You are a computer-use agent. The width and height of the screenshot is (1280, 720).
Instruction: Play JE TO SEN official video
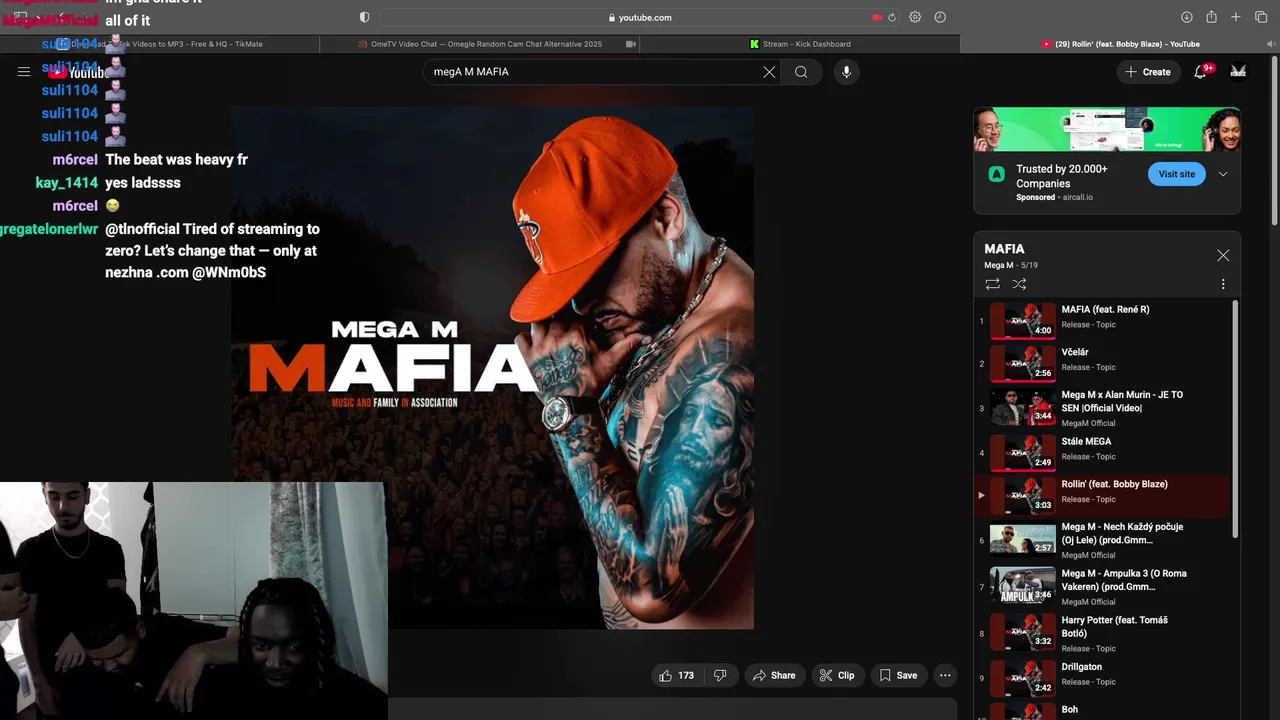1103,408
